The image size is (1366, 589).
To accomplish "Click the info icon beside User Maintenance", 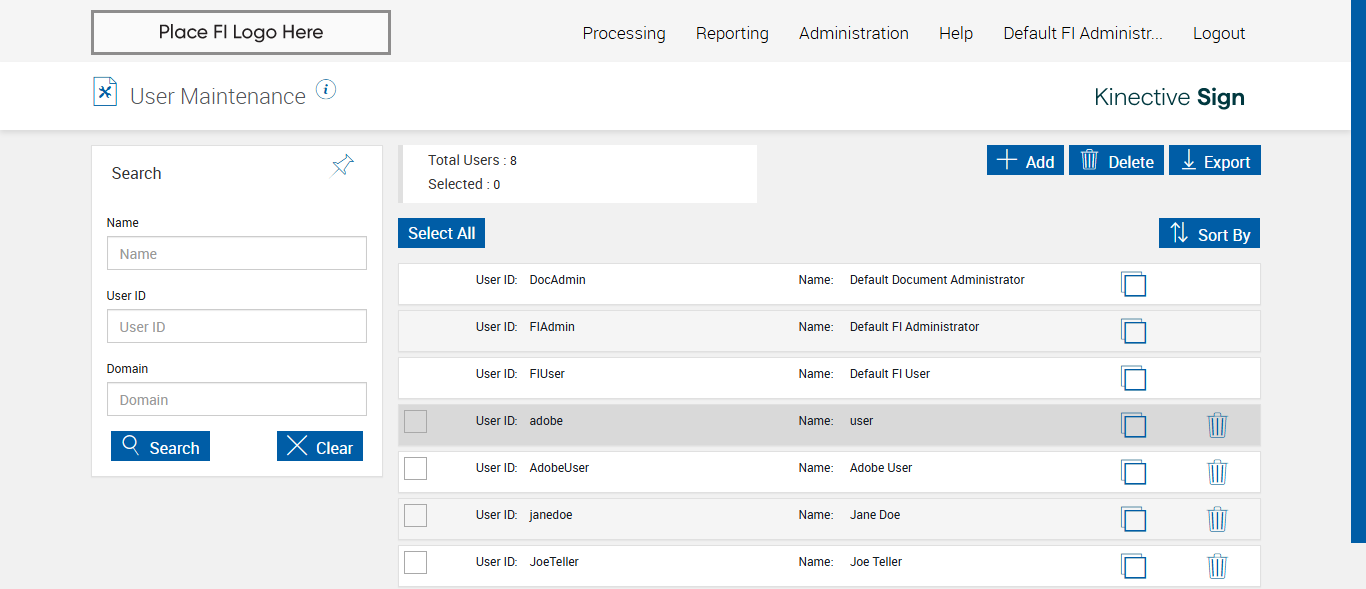I will (326, 90).
